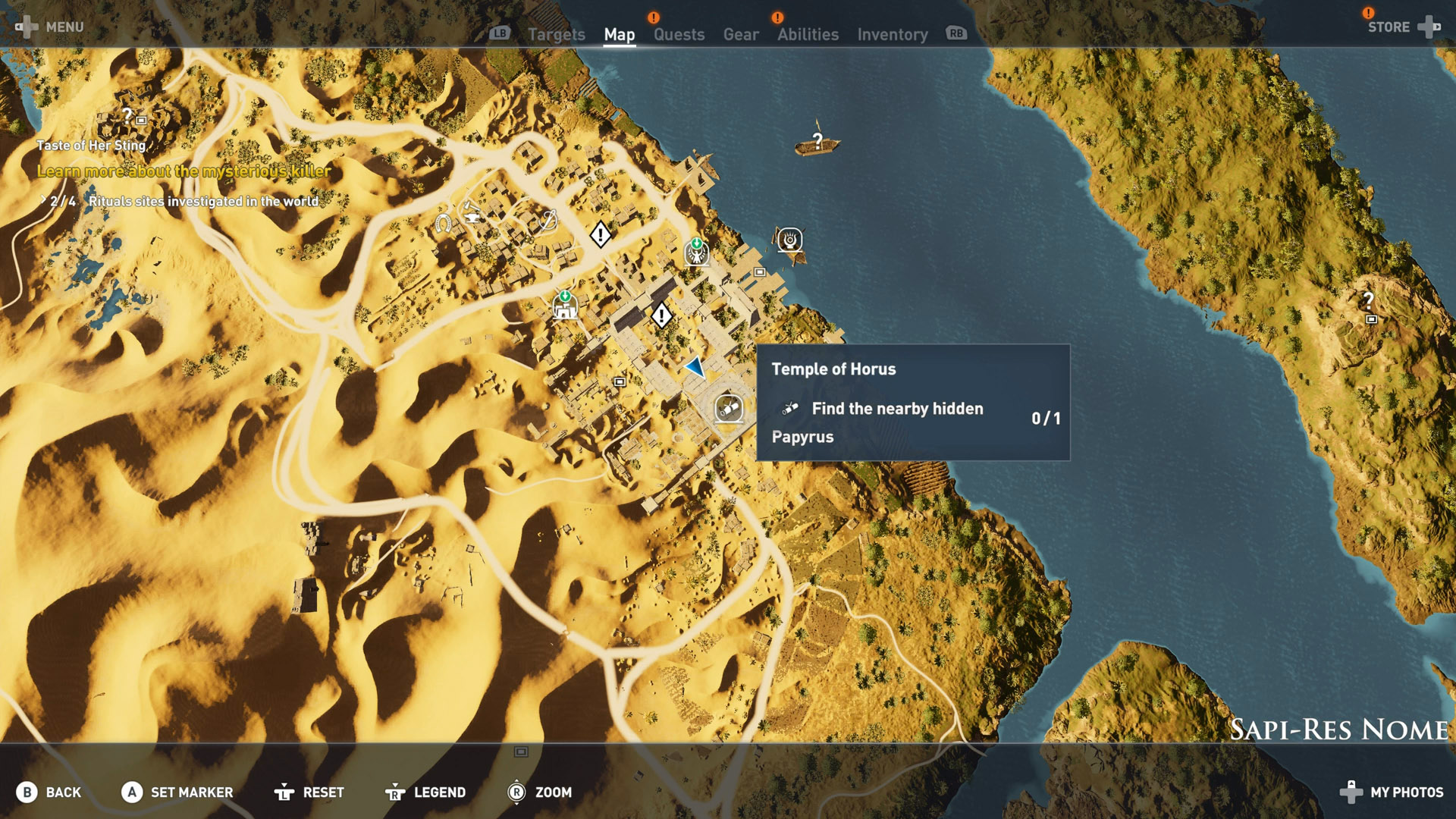The width and height of the screenshot is (1456, 819).
Task: Select the question mark above Taste of Her Sting
Action: click(127, 115)
